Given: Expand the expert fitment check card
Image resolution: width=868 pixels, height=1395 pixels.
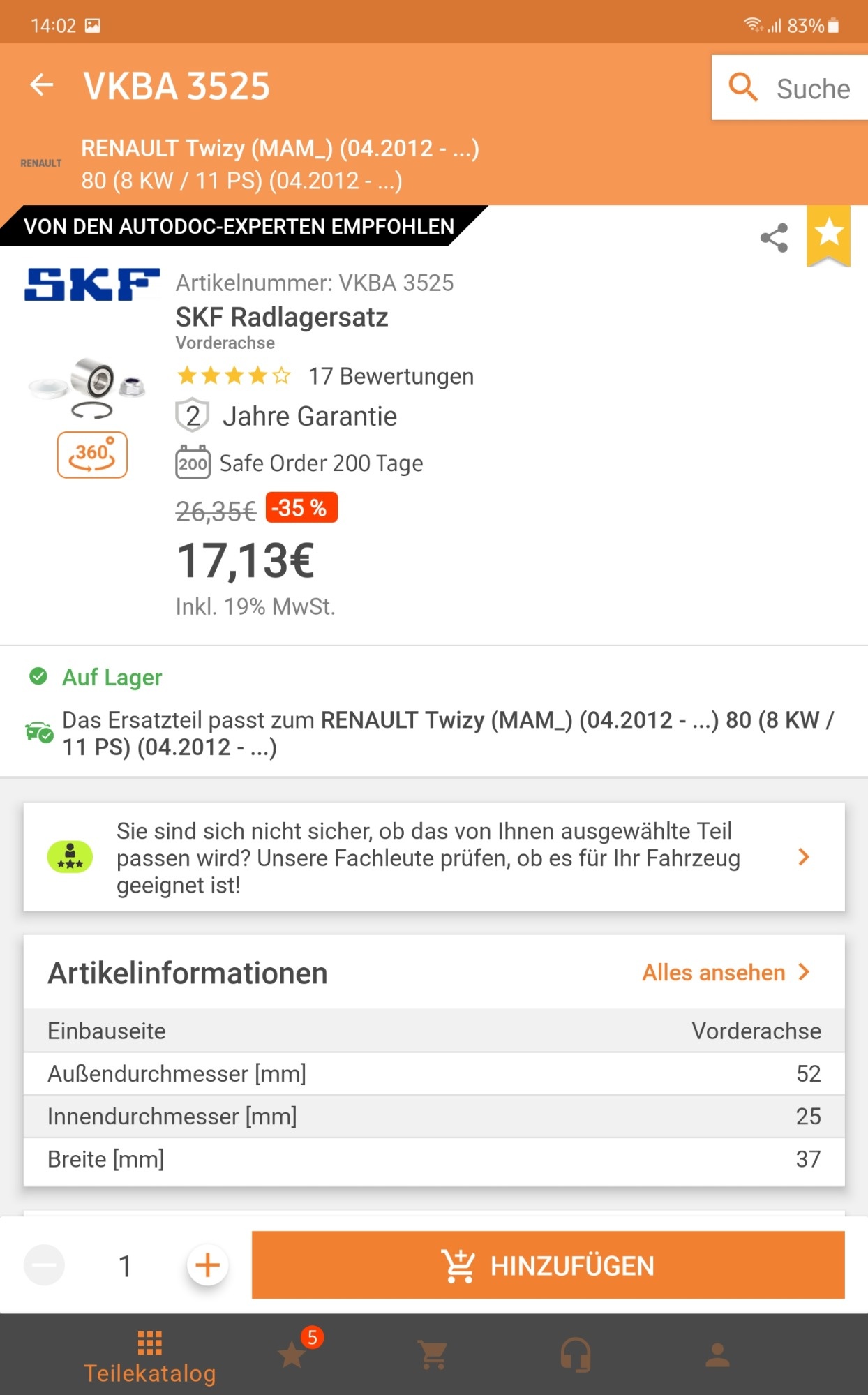Looking at the screenshot, I should [434, 857].
